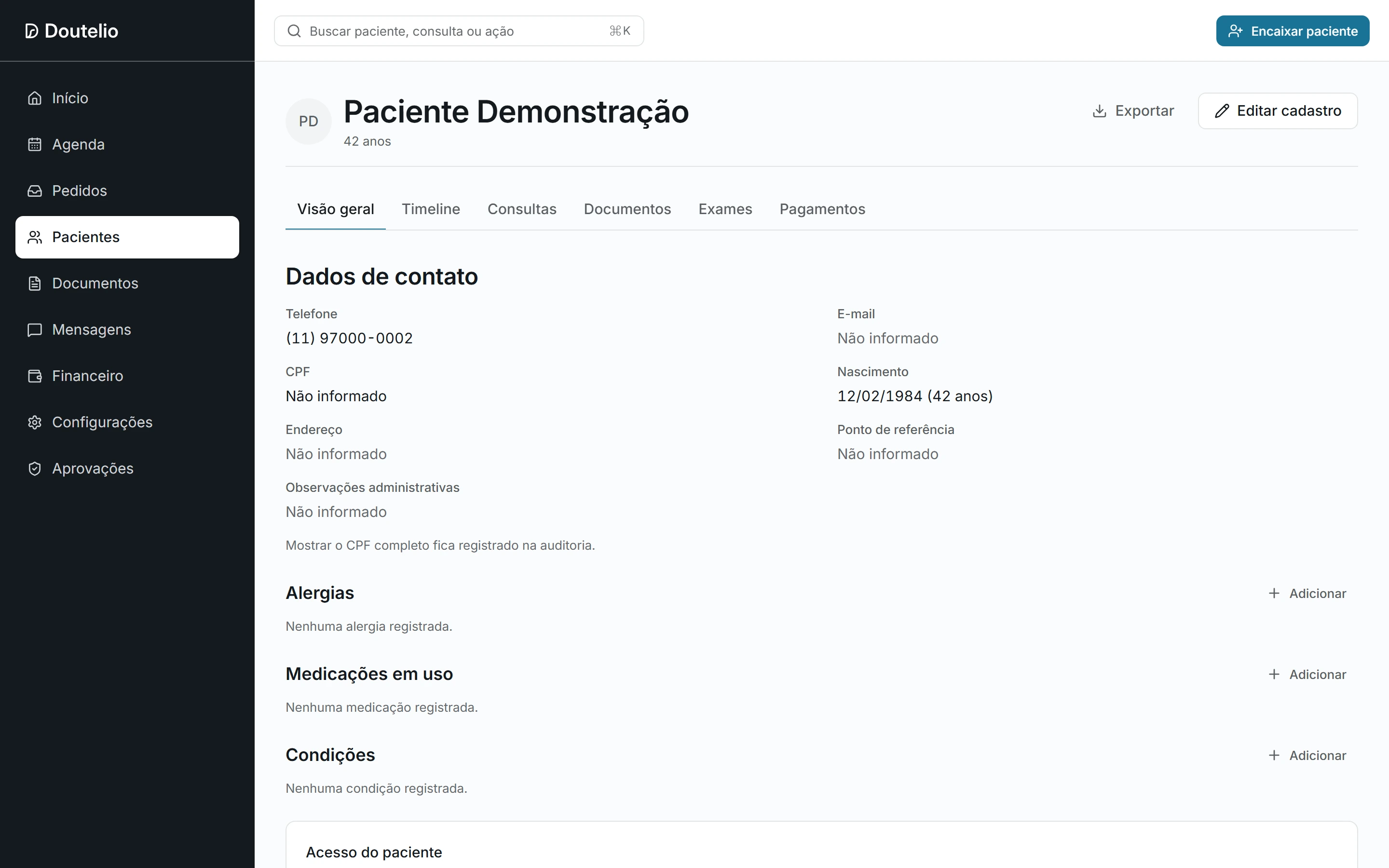The width and height of the screenshot is (1389, 868).
Task: Click the plus icon for Medicações em uso
Action: (1274, 674)
